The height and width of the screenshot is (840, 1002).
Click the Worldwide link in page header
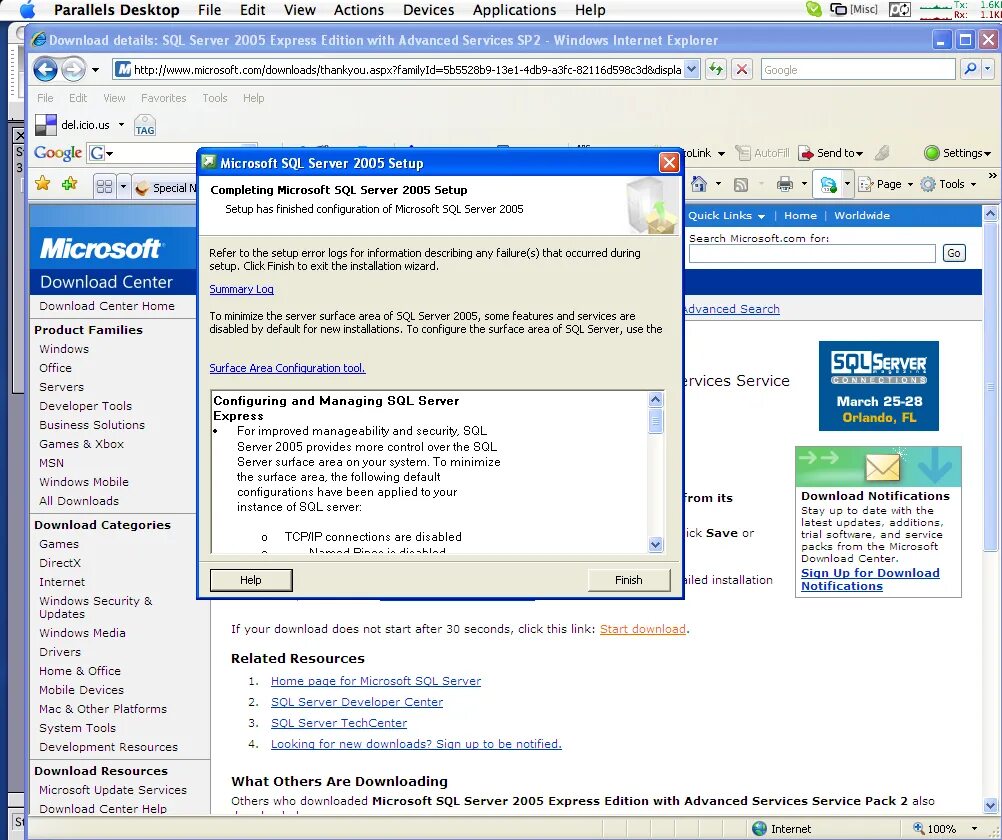click(861, 215)
